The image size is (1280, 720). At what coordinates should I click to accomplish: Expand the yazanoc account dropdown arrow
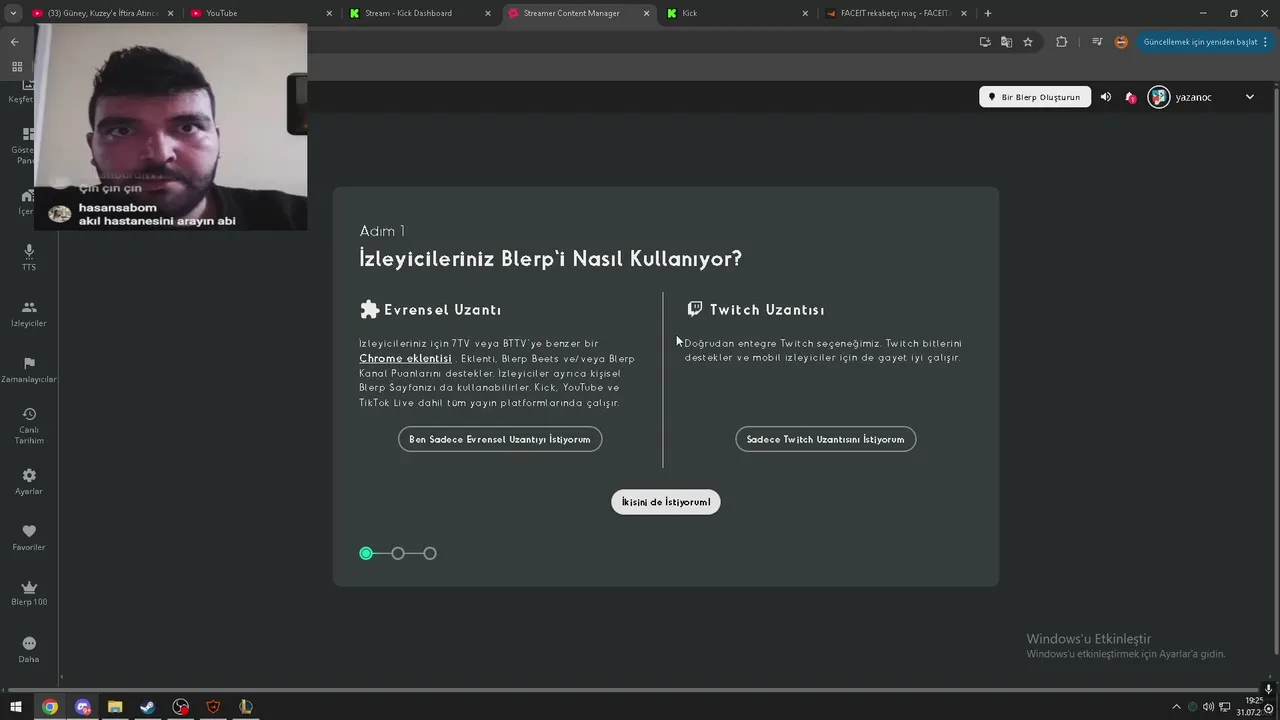click(x=1249, y=97)
